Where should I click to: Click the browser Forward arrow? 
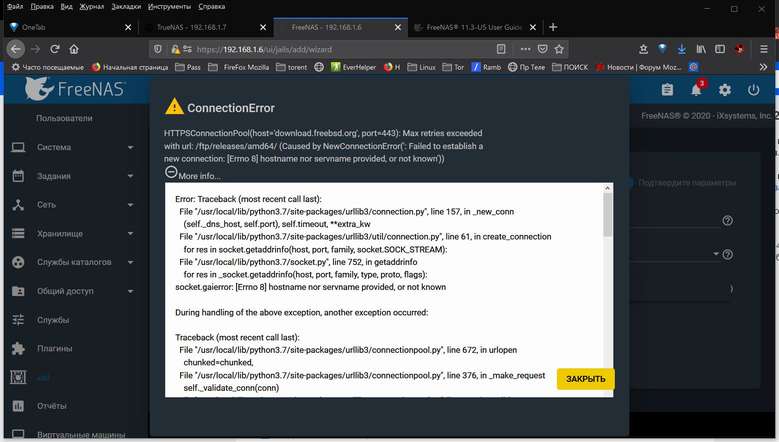coord(35,49)
